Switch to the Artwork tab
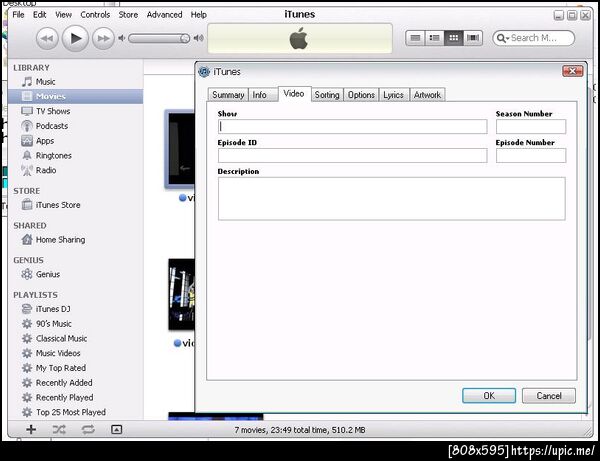600x461 pixels. [x=427, y=95]
